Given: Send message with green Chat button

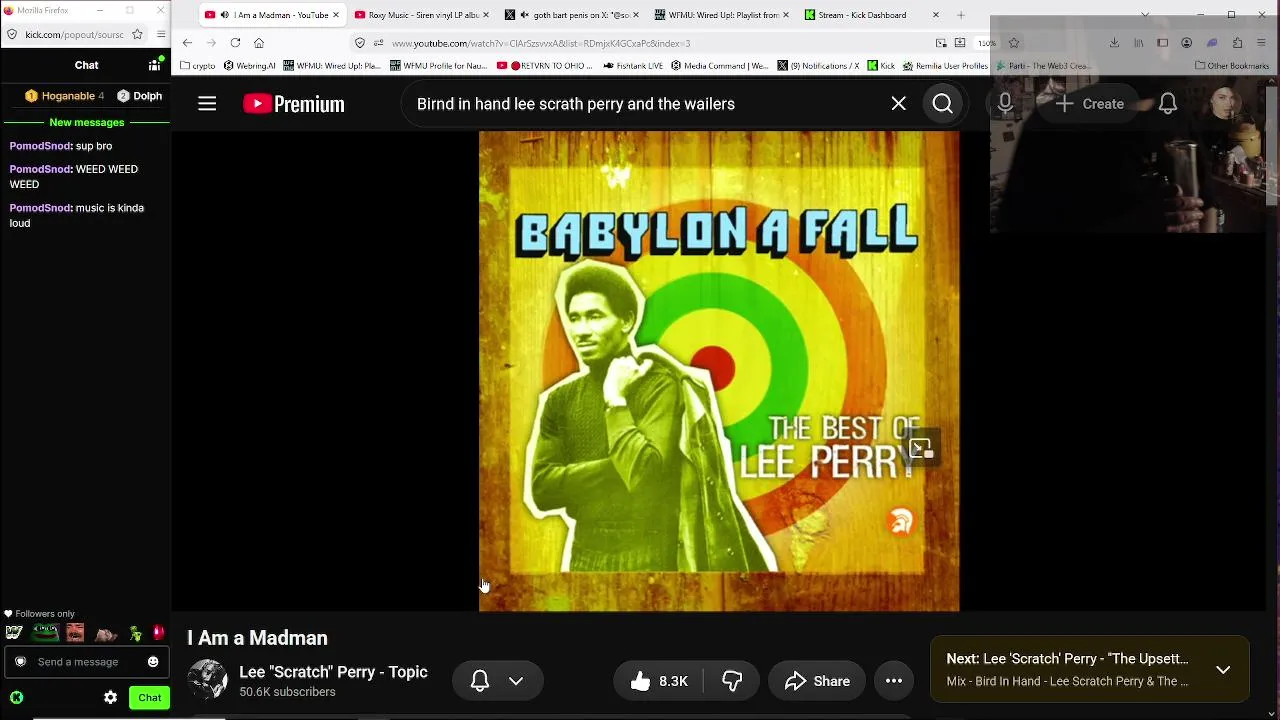Looking at the screenshot, I should 150,698.
